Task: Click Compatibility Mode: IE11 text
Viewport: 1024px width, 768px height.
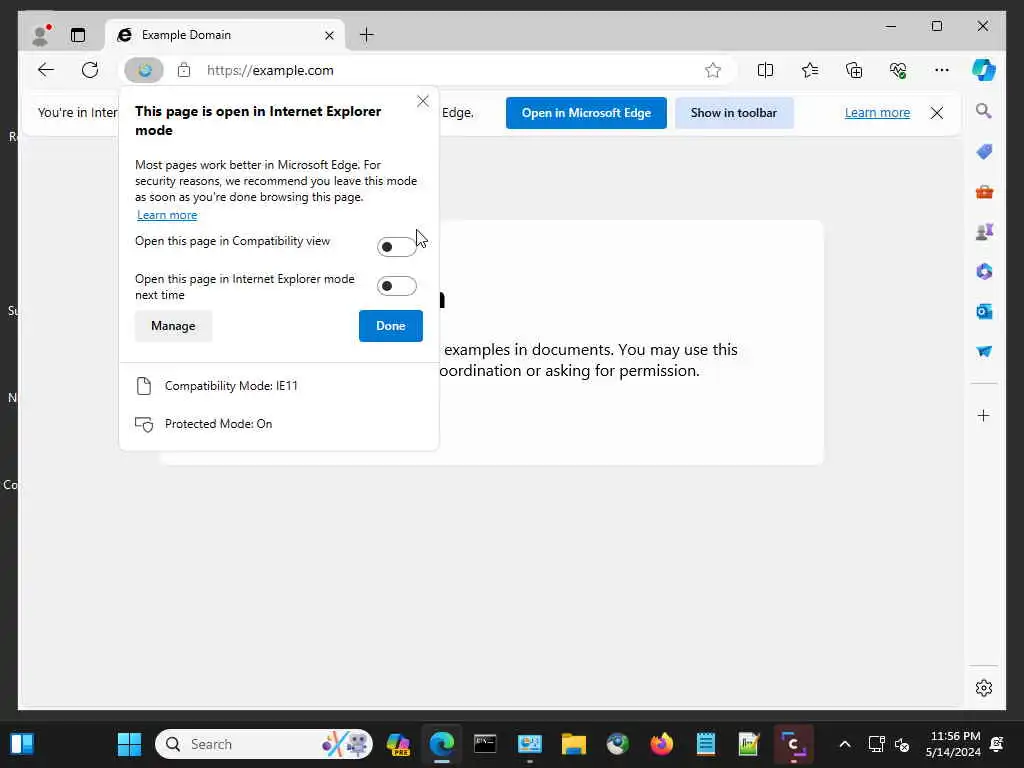Action: [x=231, y=386]
